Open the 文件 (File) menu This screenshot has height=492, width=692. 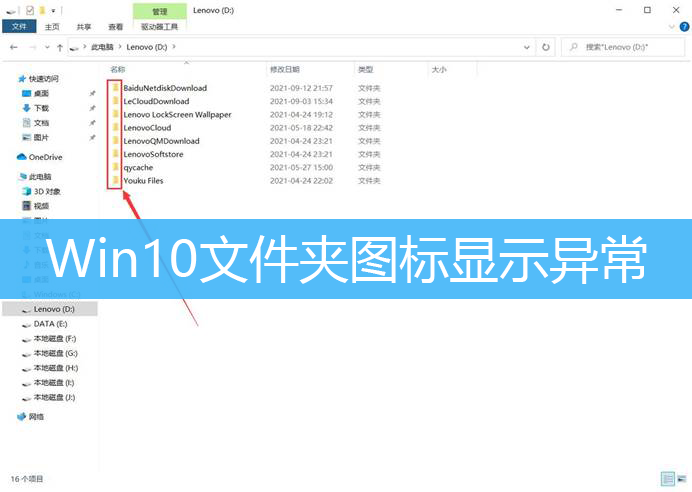19,28
